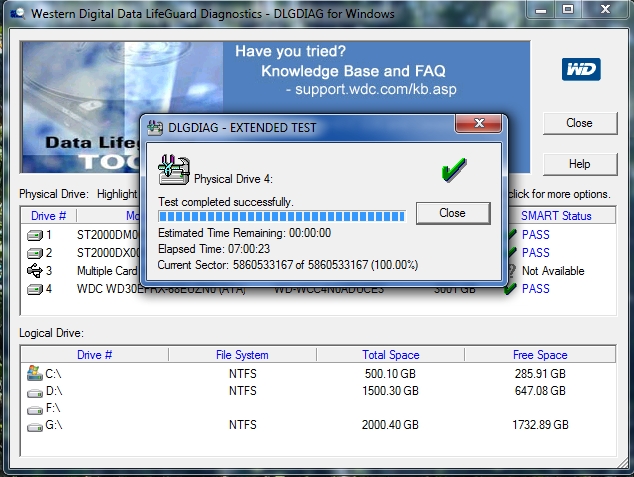Click NTFS file system for G:\ row
The image size is (634, 477).
(x=243, y=425)
